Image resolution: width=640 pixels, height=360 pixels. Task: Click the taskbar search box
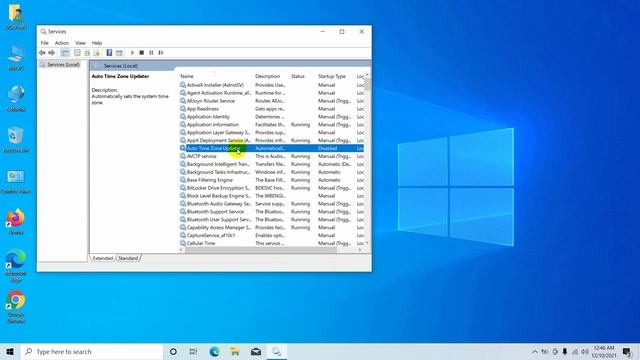click(92, 351)
